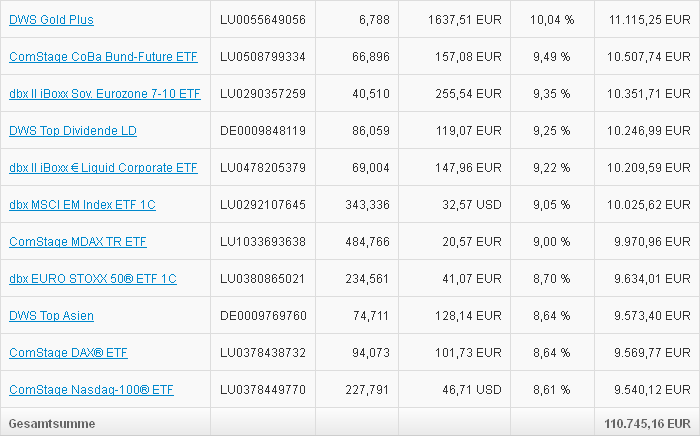Click the 9,25 % share cell
Screen dimensions: 700x436
[x=552, y=131]
